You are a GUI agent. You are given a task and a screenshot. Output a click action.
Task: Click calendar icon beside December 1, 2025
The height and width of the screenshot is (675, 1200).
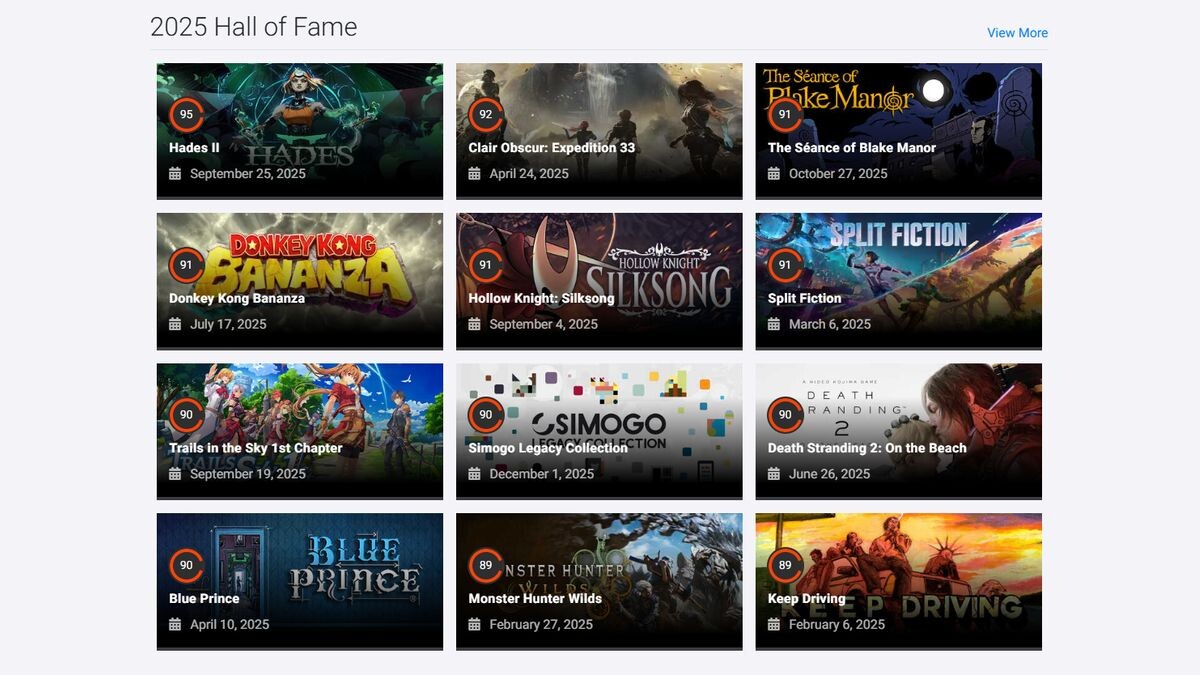pyautogui.click(x=475, y=474)
